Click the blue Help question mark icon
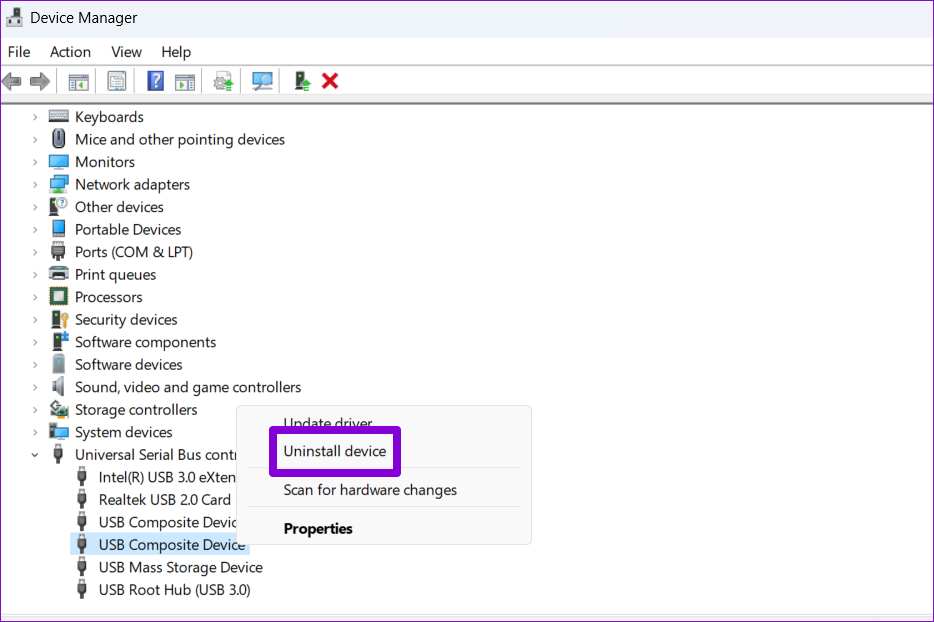 pyautogui.click(x=156, y=81)
